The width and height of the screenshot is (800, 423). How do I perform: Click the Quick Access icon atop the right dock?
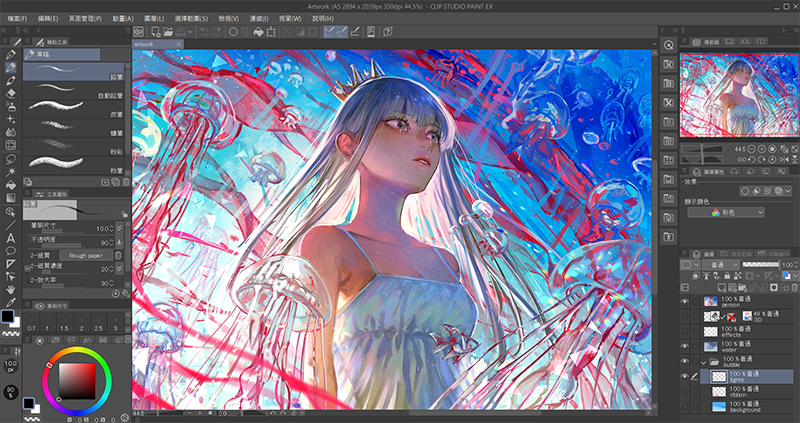coord(669,45)
